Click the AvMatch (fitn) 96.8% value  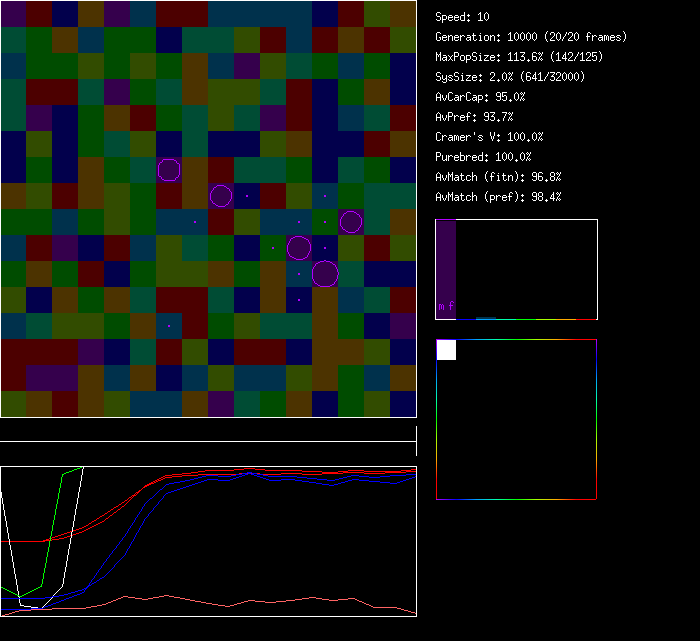tap(498, 177)
